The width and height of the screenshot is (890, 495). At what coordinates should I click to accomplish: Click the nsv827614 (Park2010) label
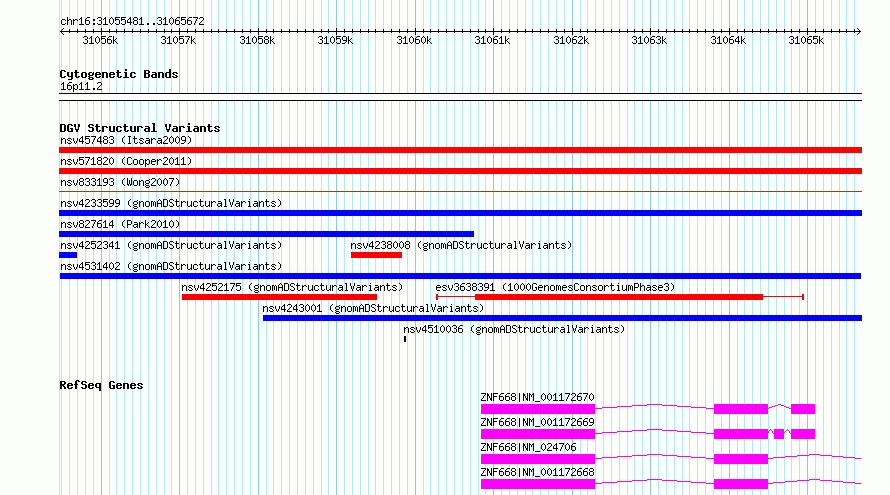[120, 224]
